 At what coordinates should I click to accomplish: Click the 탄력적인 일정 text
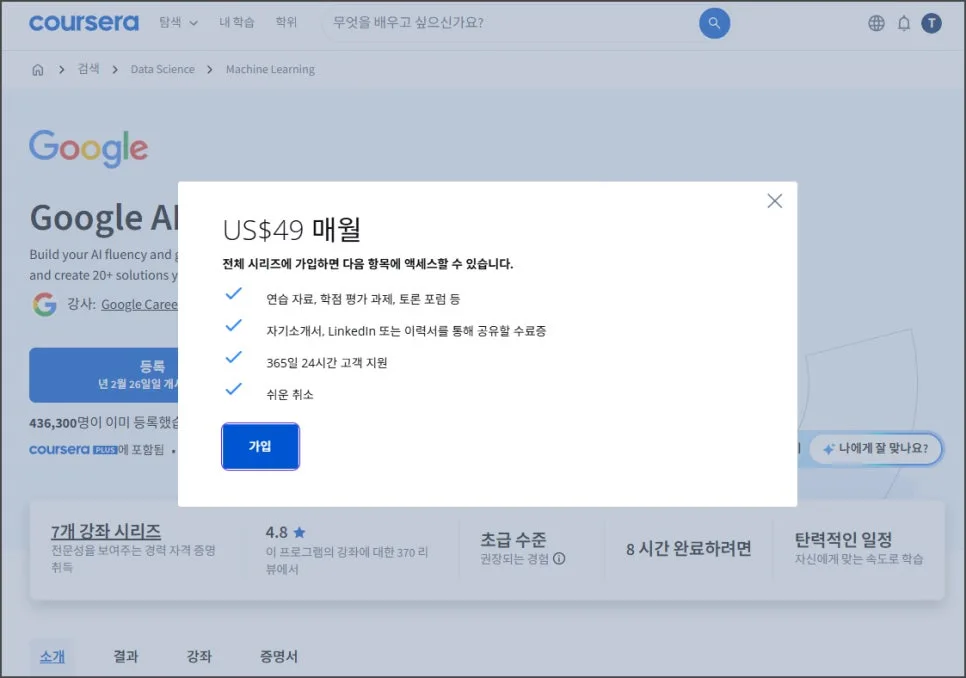pos(843,539)
